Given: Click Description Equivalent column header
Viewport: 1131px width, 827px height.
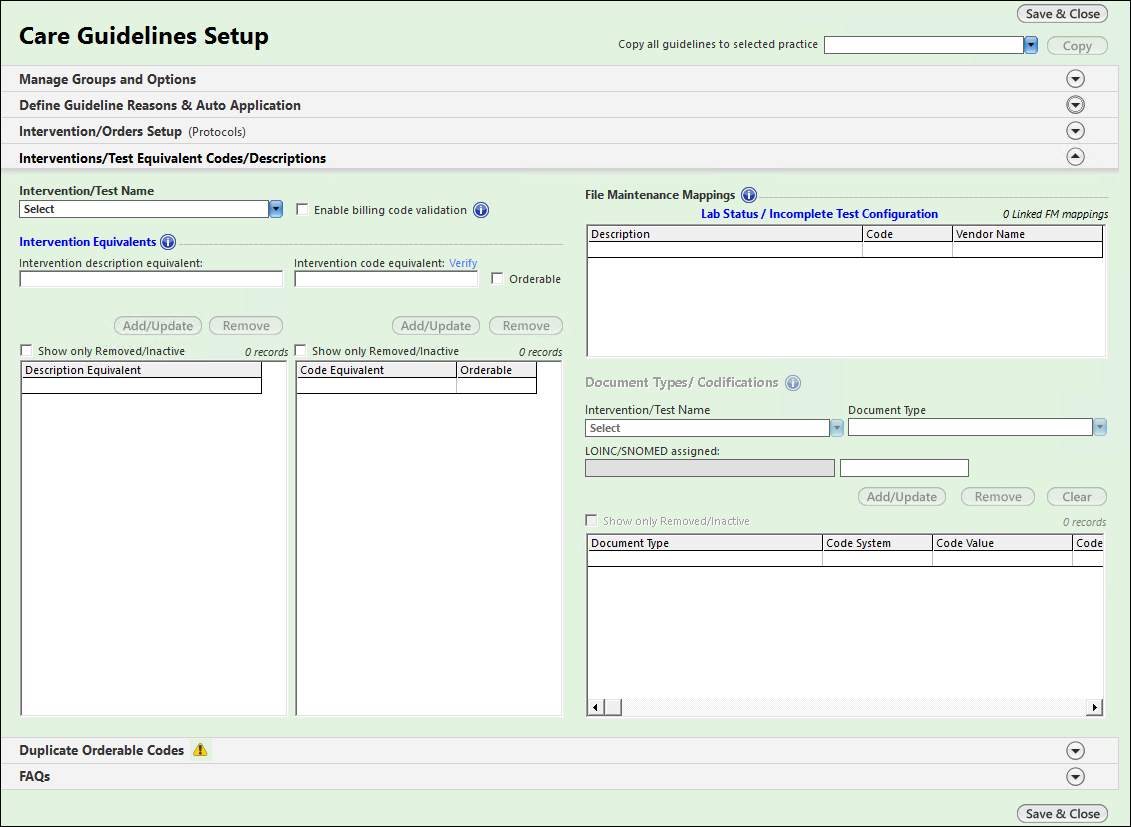Looking at the screenshot, I should pos(141,370).
